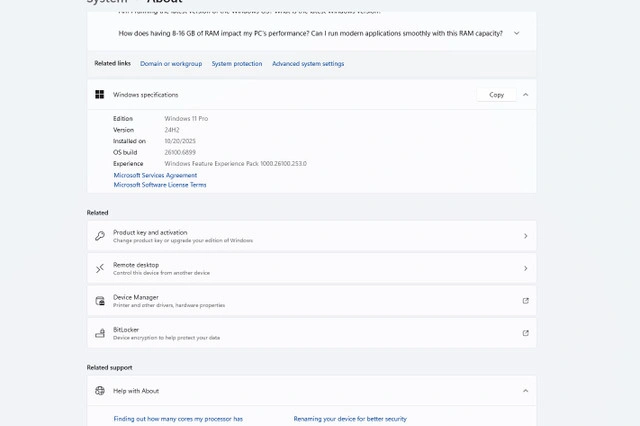Screen dimensions: 640x426
Task: Open 'Renaming your device for better security' link
Action: click(x=350, y=419)
